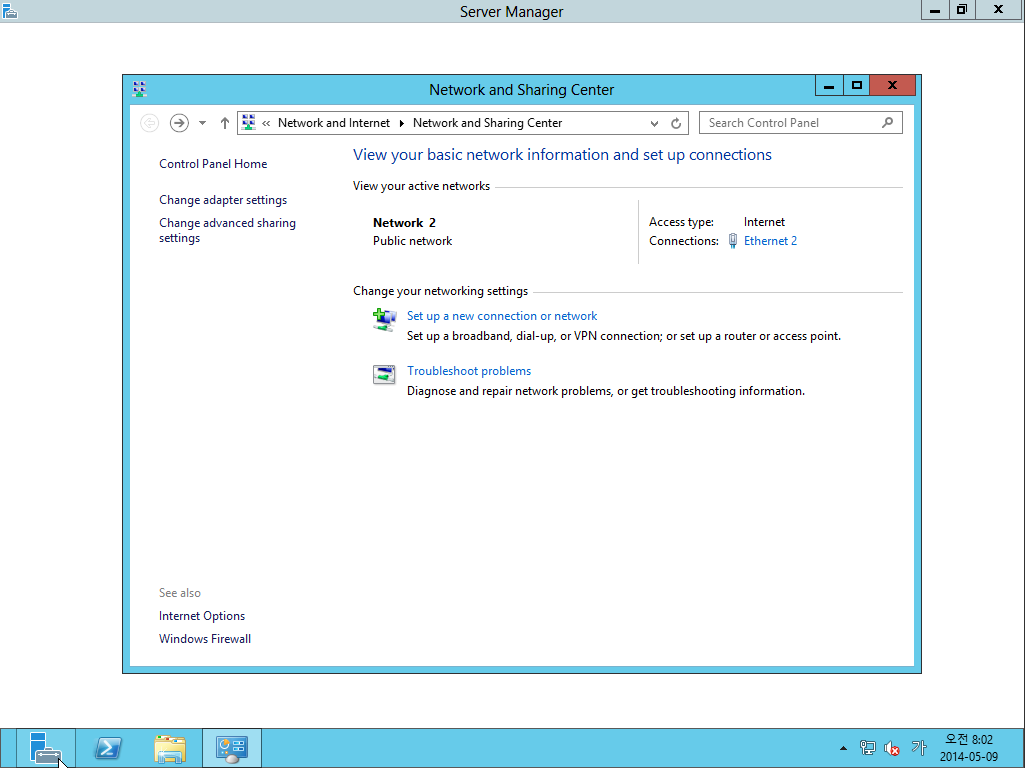
Task: Click the Network and Sharing Center title icon
Action: [x=139, y=88]
